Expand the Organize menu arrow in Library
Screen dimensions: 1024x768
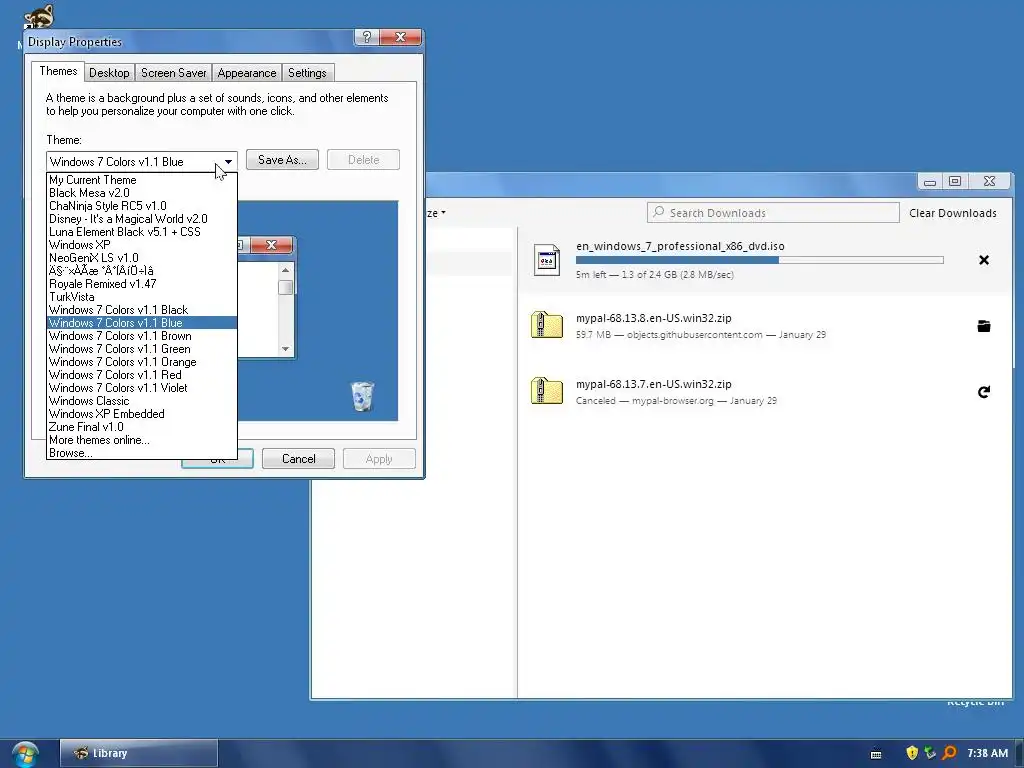[x=443, y=213]
